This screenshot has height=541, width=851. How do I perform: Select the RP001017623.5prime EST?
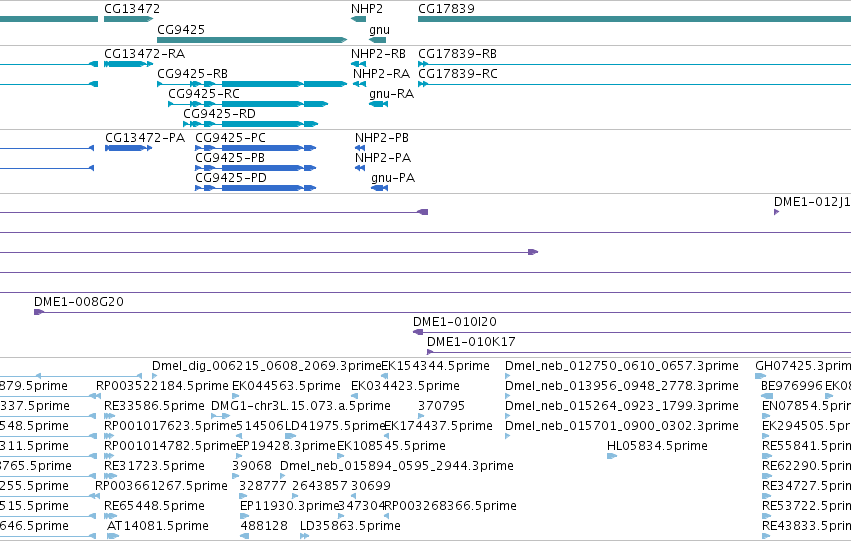pos(170,426)
